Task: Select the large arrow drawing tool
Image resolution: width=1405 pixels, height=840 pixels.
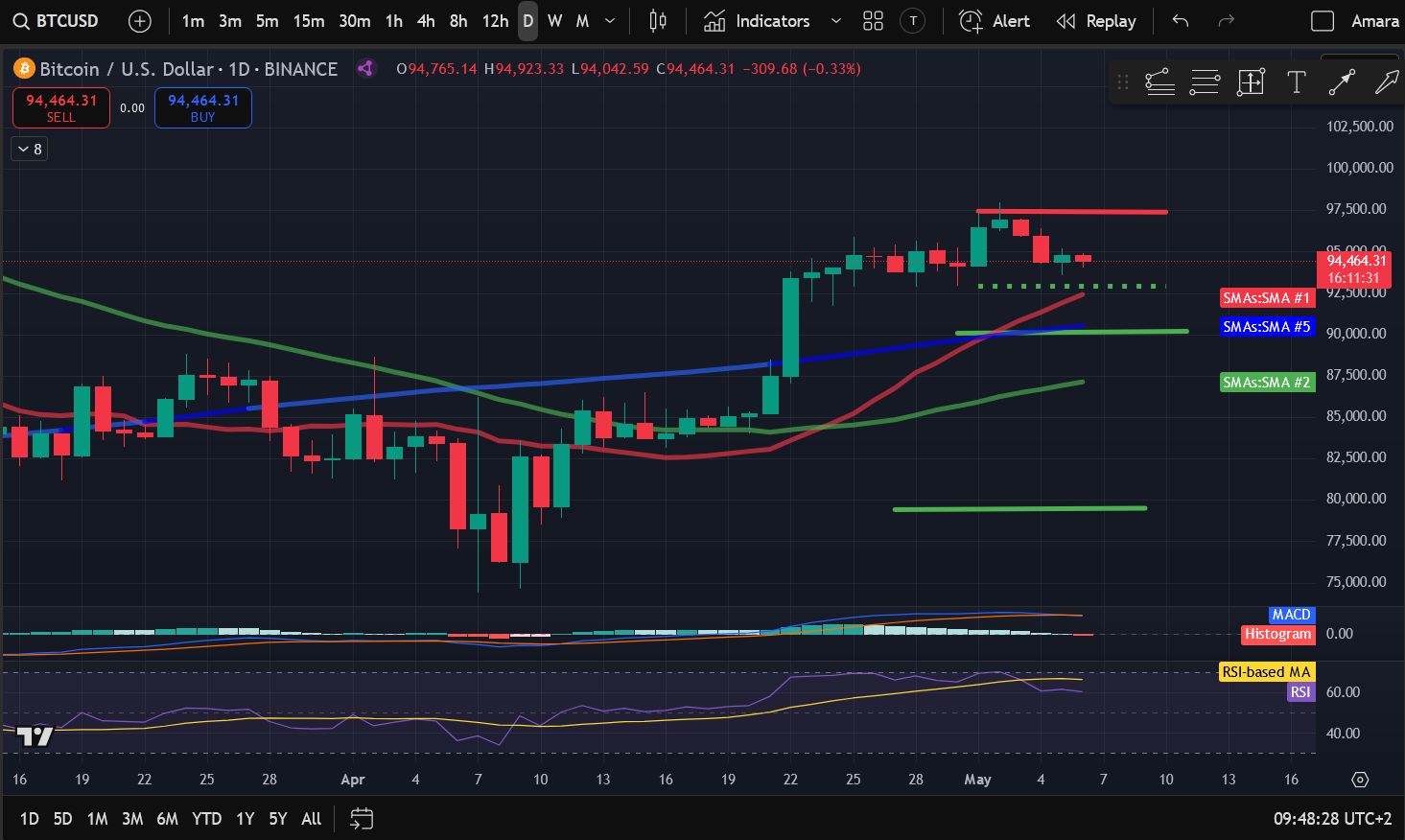Action: [1387, 82]
